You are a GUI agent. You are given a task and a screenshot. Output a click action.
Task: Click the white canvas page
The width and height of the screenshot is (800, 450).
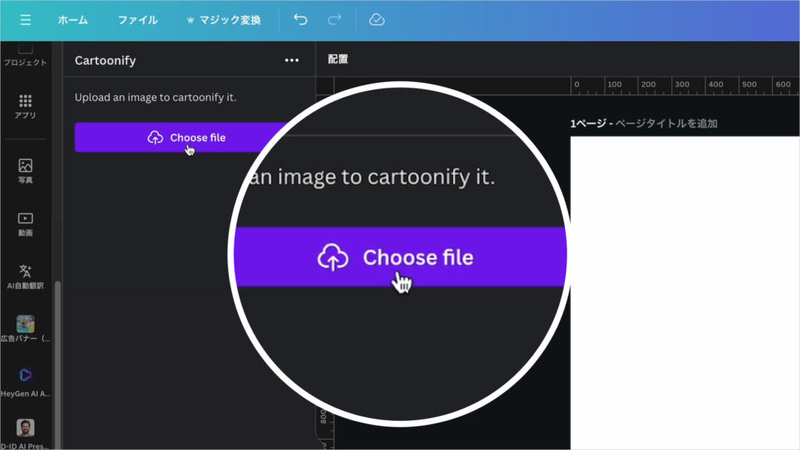pyautogui.click(x=685, y=293)
